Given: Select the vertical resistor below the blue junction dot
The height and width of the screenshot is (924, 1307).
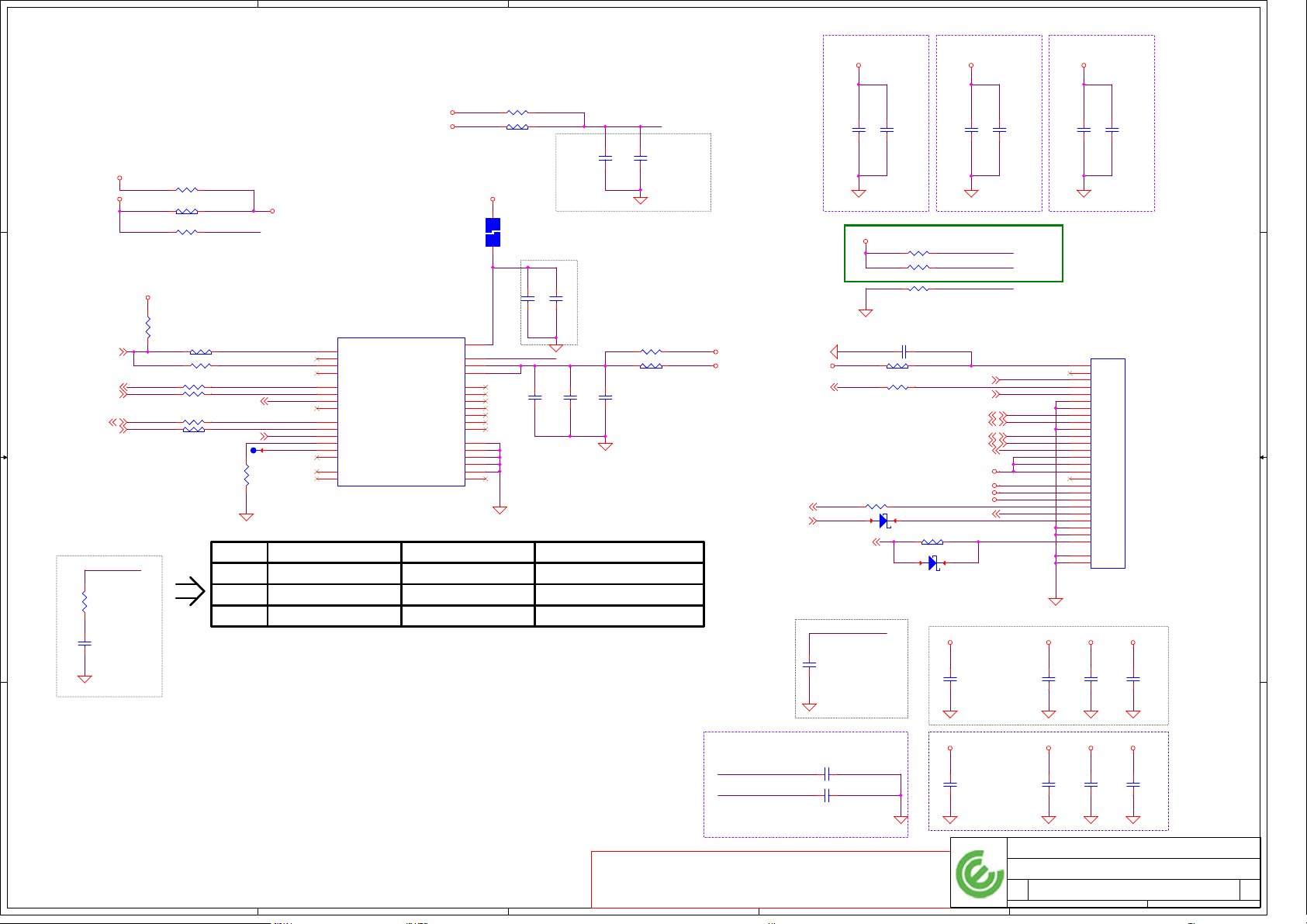Looking at the screenshot, I should 247,476.
